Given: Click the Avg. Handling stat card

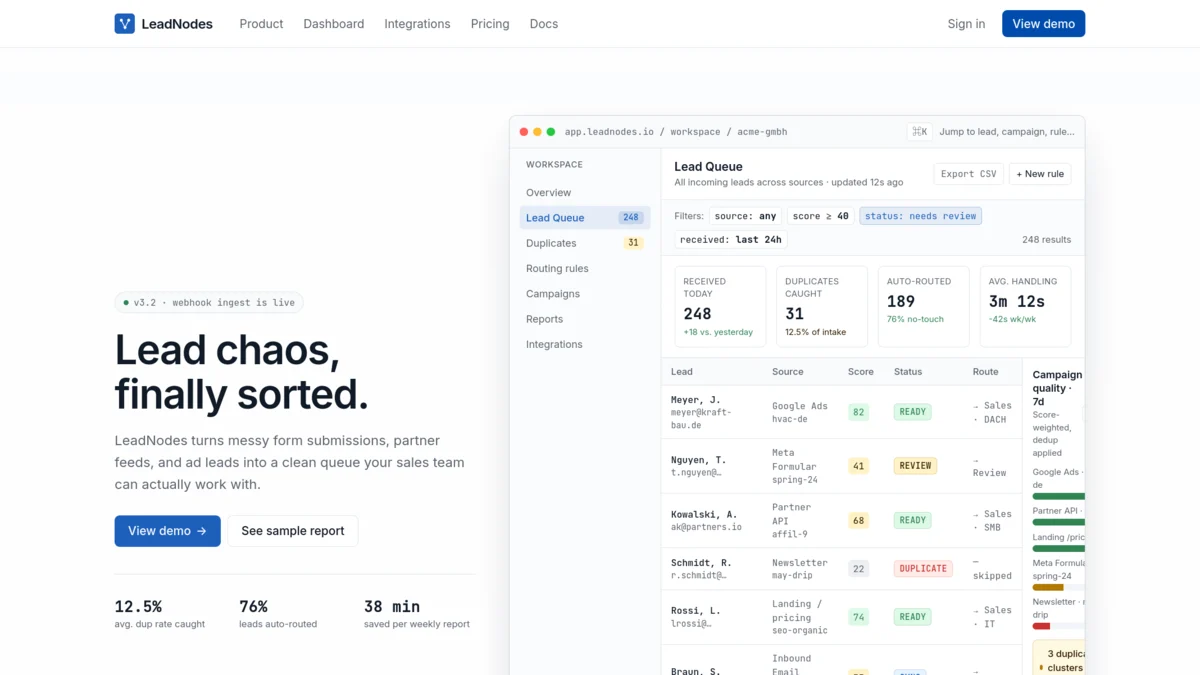Looking at the screenshot, I should [x=1025, y=306].
